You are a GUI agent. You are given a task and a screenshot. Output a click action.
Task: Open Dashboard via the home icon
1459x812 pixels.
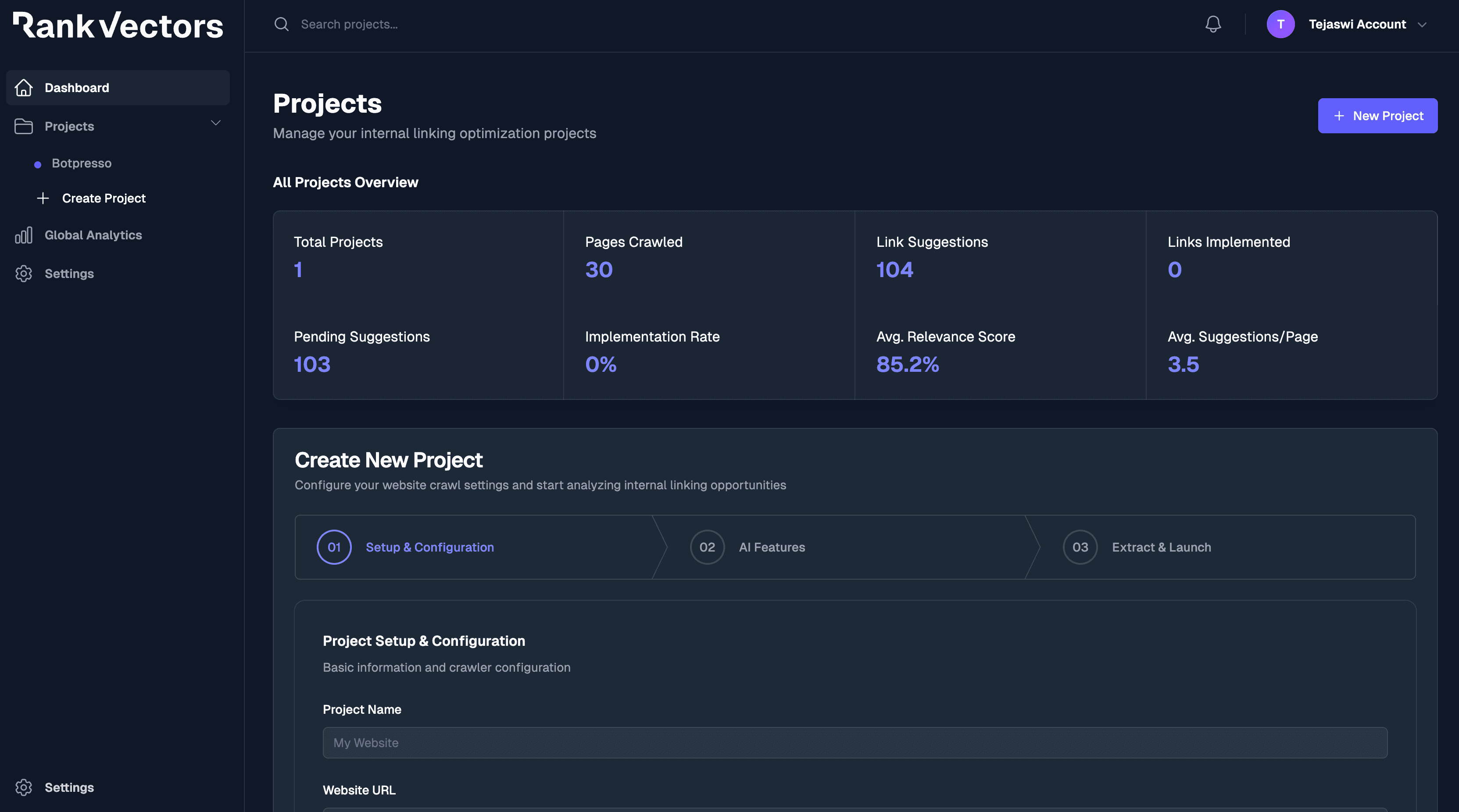tap(23, 88)
